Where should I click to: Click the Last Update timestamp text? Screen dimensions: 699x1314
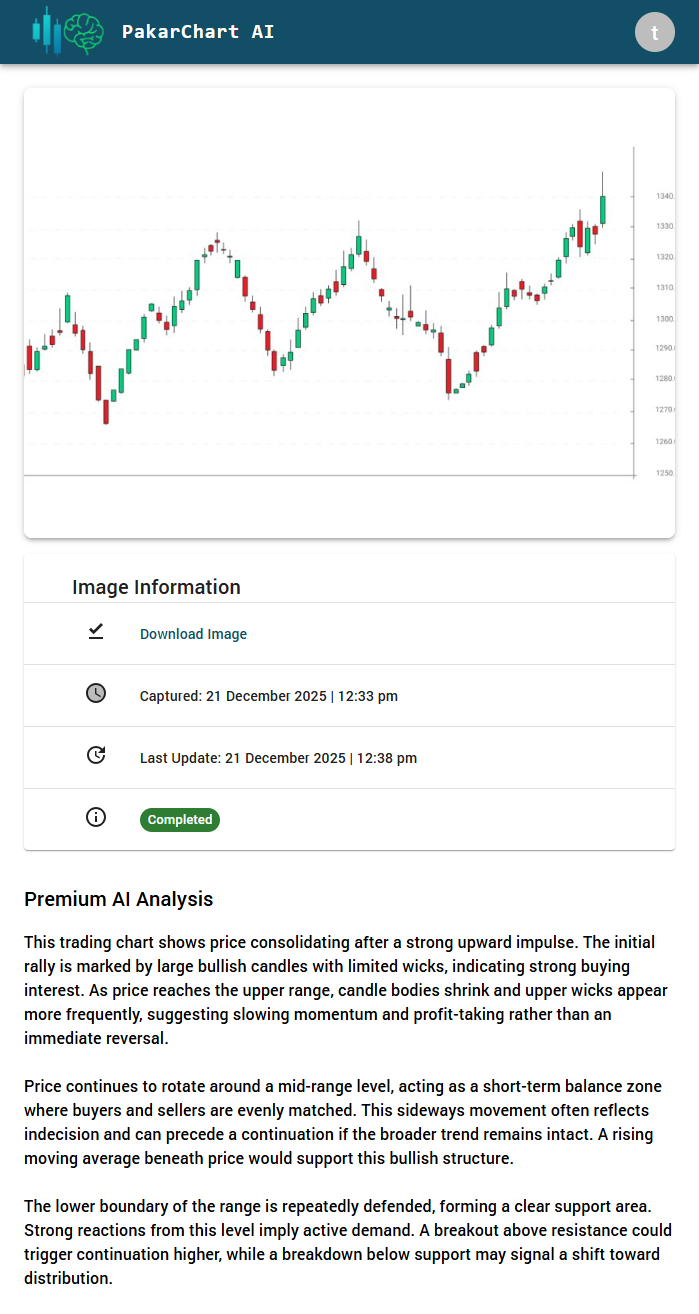[278, 758]
